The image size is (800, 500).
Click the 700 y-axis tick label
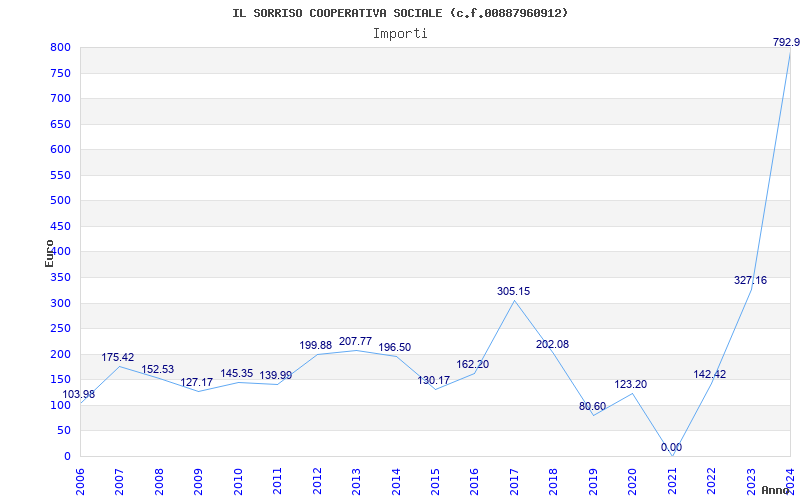(x=60, y=98)
